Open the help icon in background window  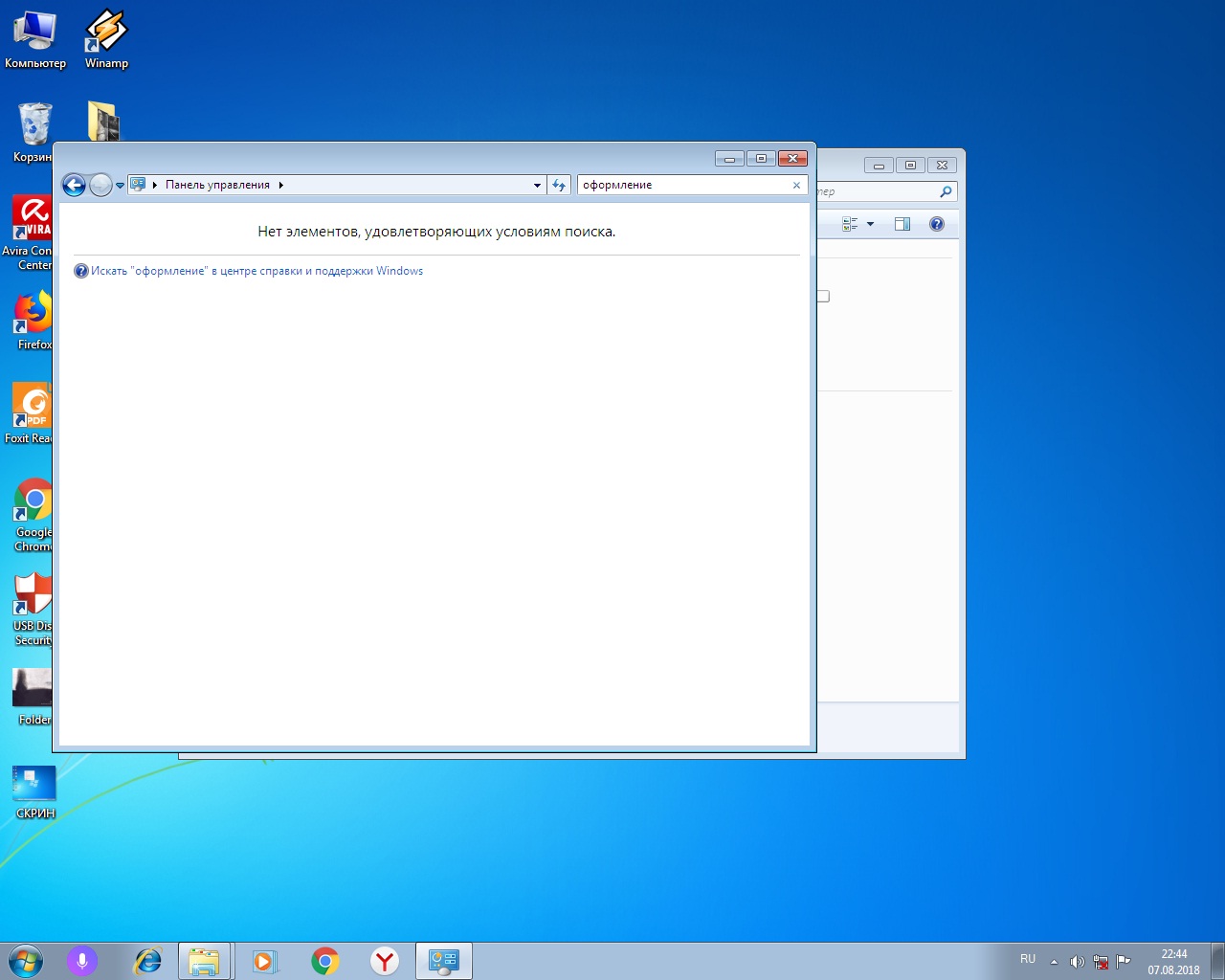[937, 224]
